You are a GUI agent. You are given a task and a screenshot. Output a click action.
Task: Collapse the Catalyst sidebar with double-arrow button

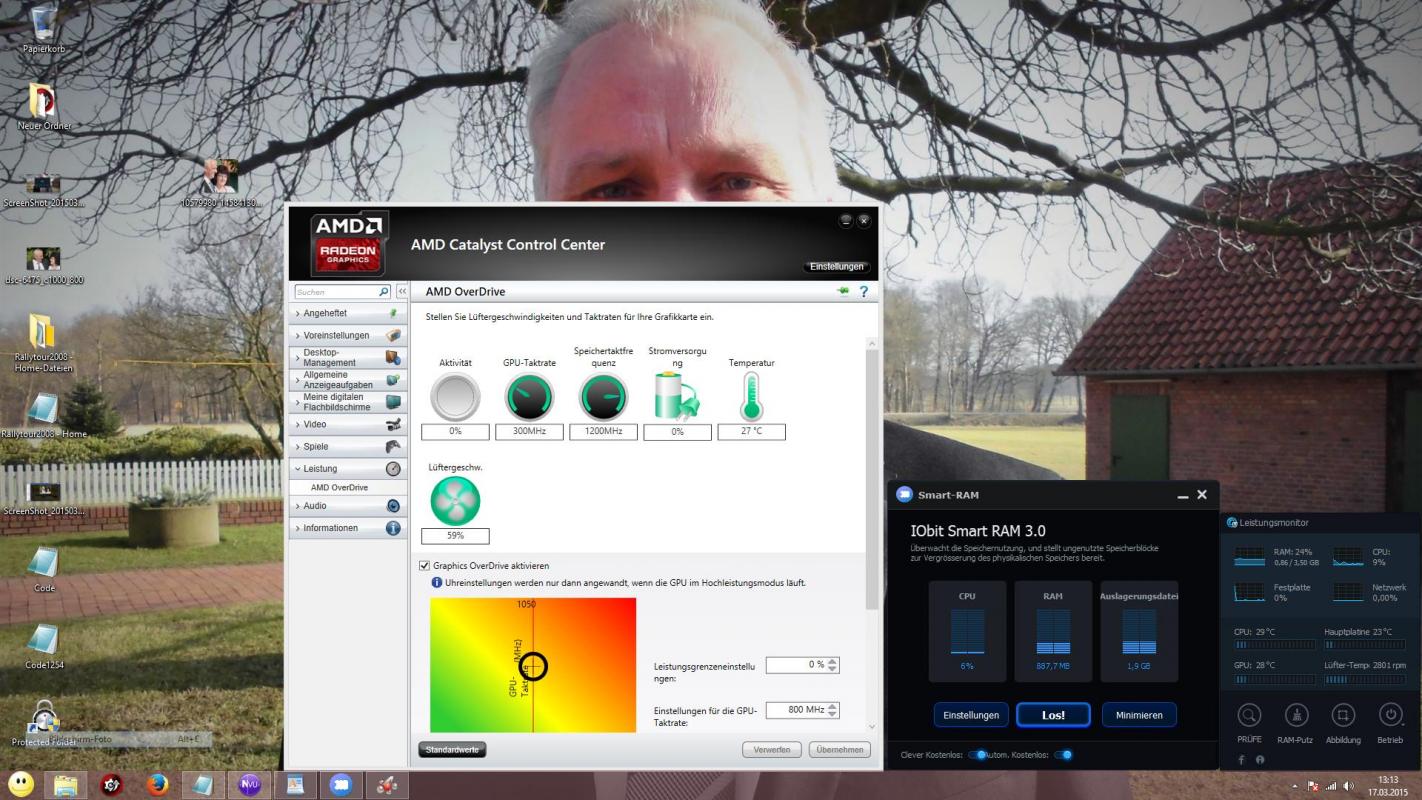402,292
